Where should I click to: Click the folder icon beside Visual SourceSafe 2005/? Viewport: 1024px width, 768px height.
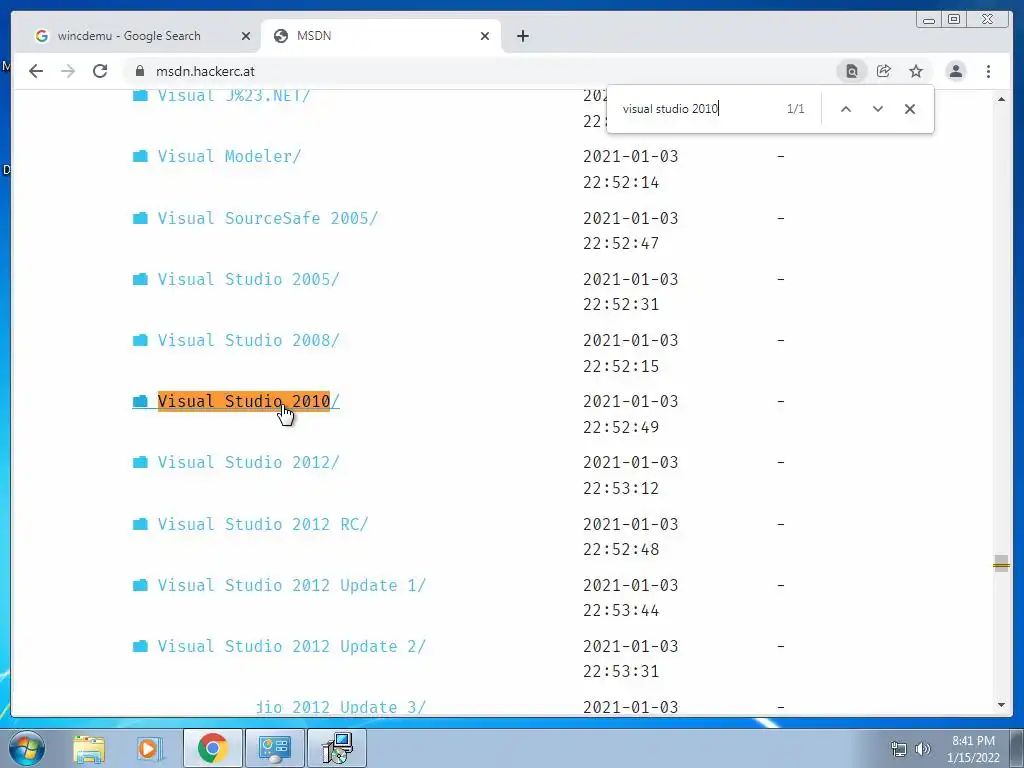point(140,217)
